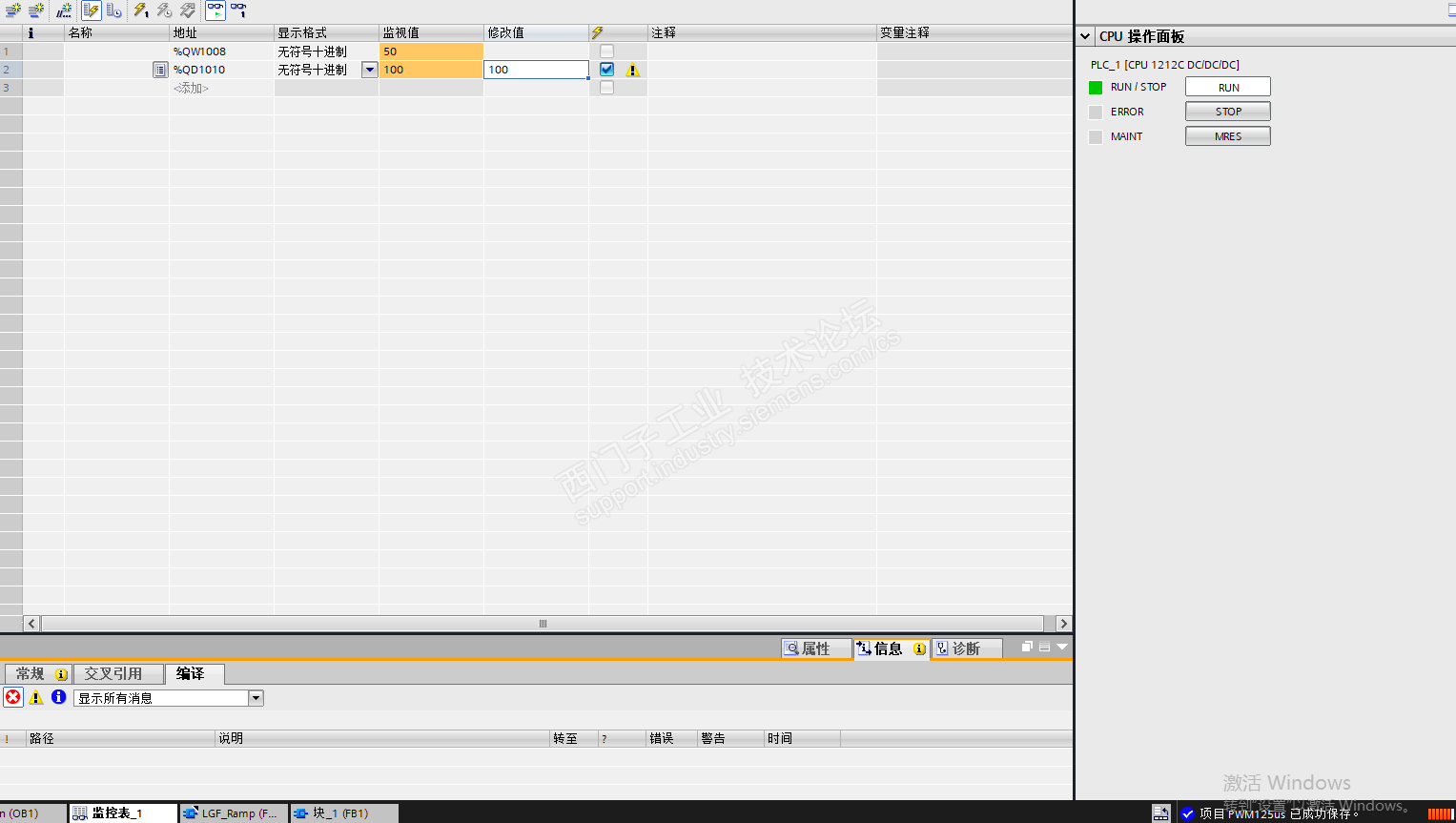Click the MRES button on CPU panel
This screenshot has width=1456, height=823.
pyautogui.click(x=1228, y=136)
